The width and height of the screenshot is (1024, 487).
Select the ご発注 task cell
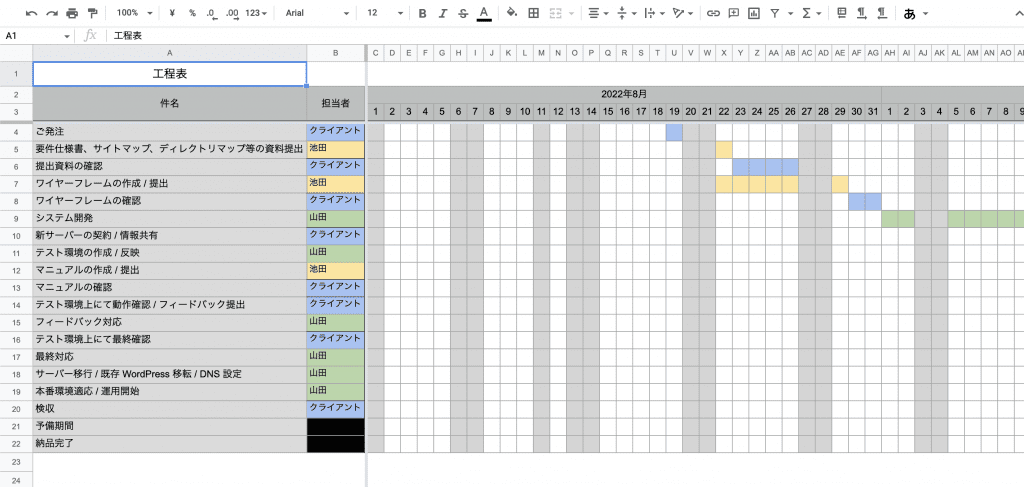point(170,132)
